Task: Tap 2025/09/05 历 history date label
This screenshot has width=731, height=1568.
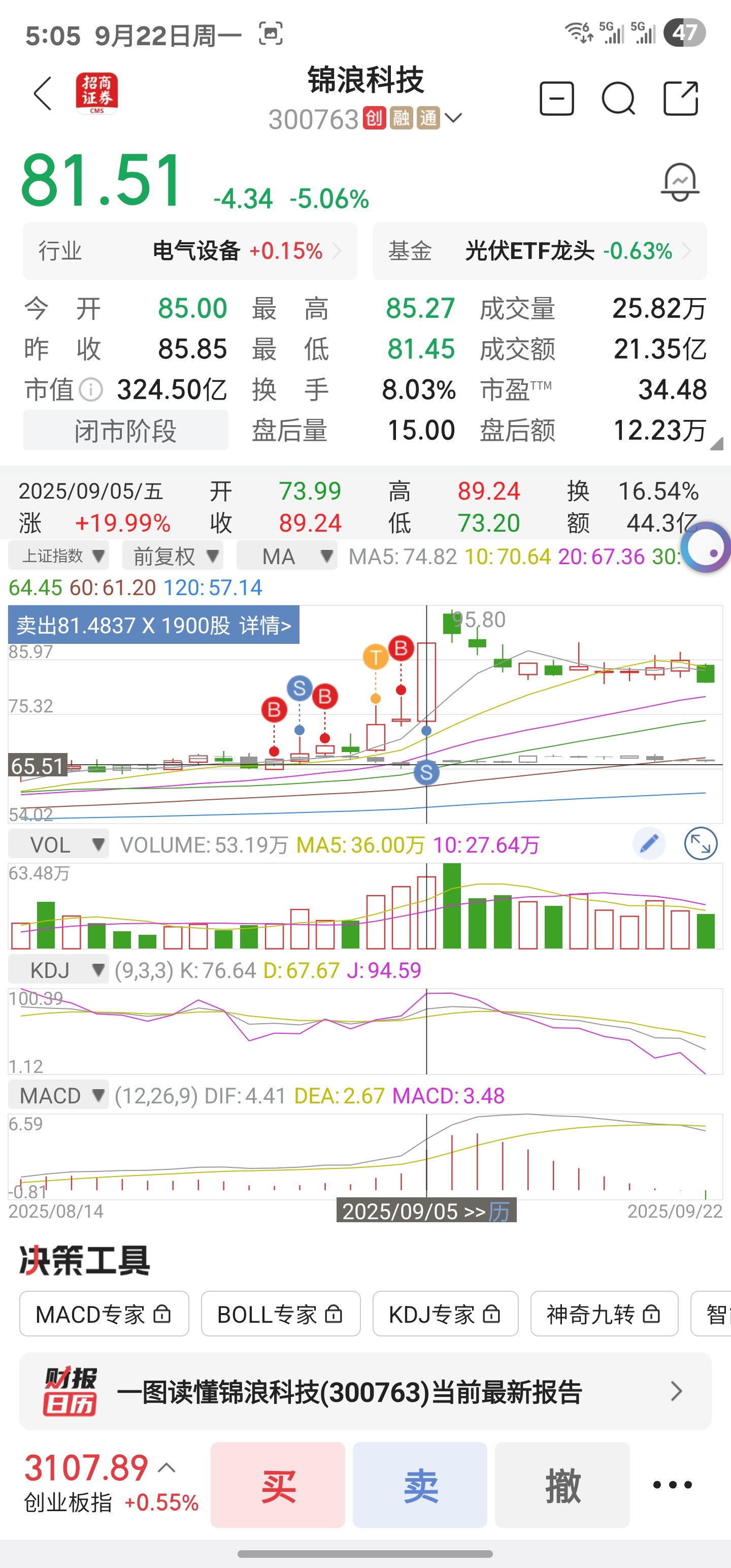Action: 426,1211
